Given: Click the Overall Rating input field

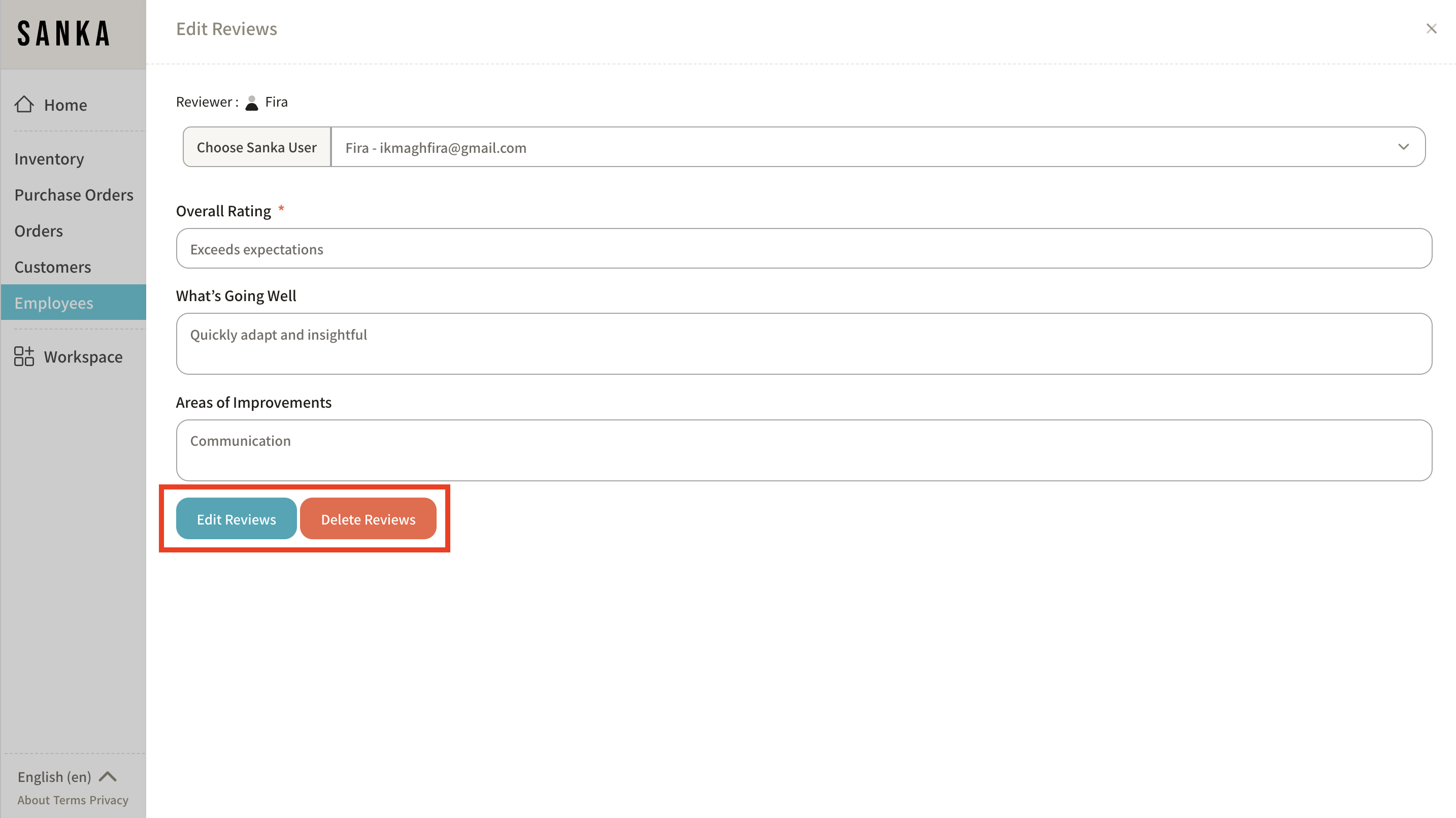Looking at the screenshot, I should pos(803,249).
